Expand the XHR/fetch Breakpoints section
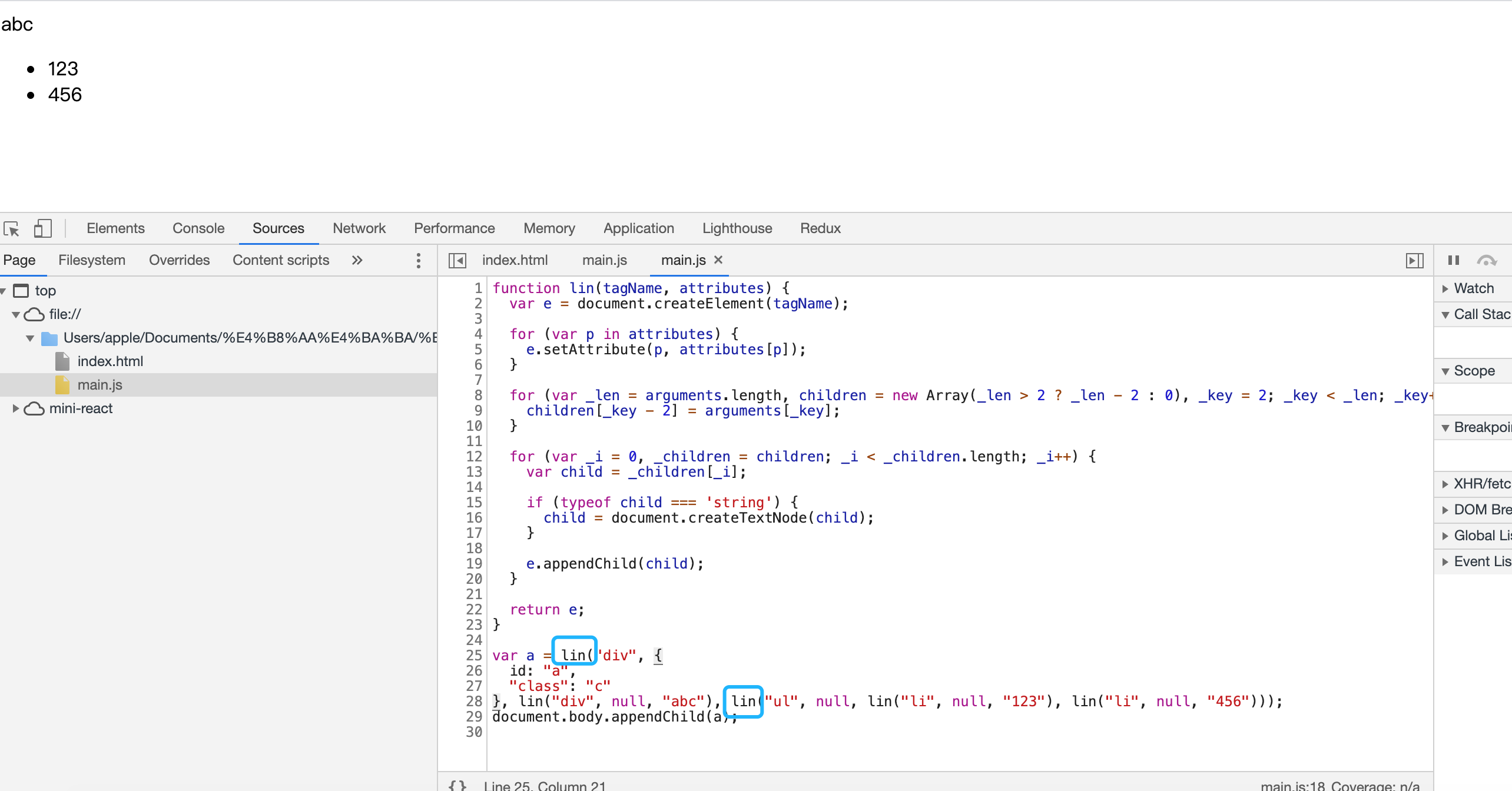The height and width of the screenshot is (791, 1512). [1445, 484]
